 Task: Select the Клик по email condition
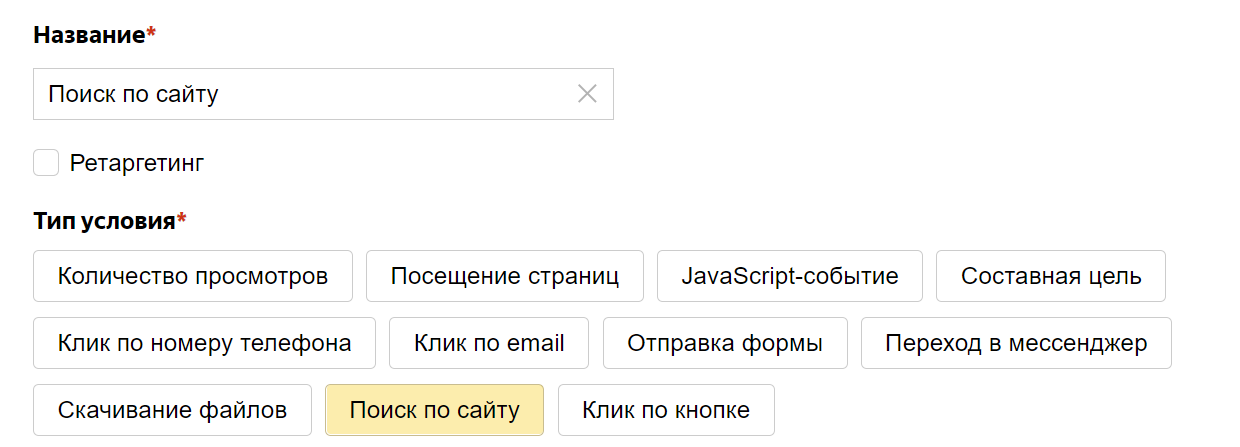[x=489, y=344]
